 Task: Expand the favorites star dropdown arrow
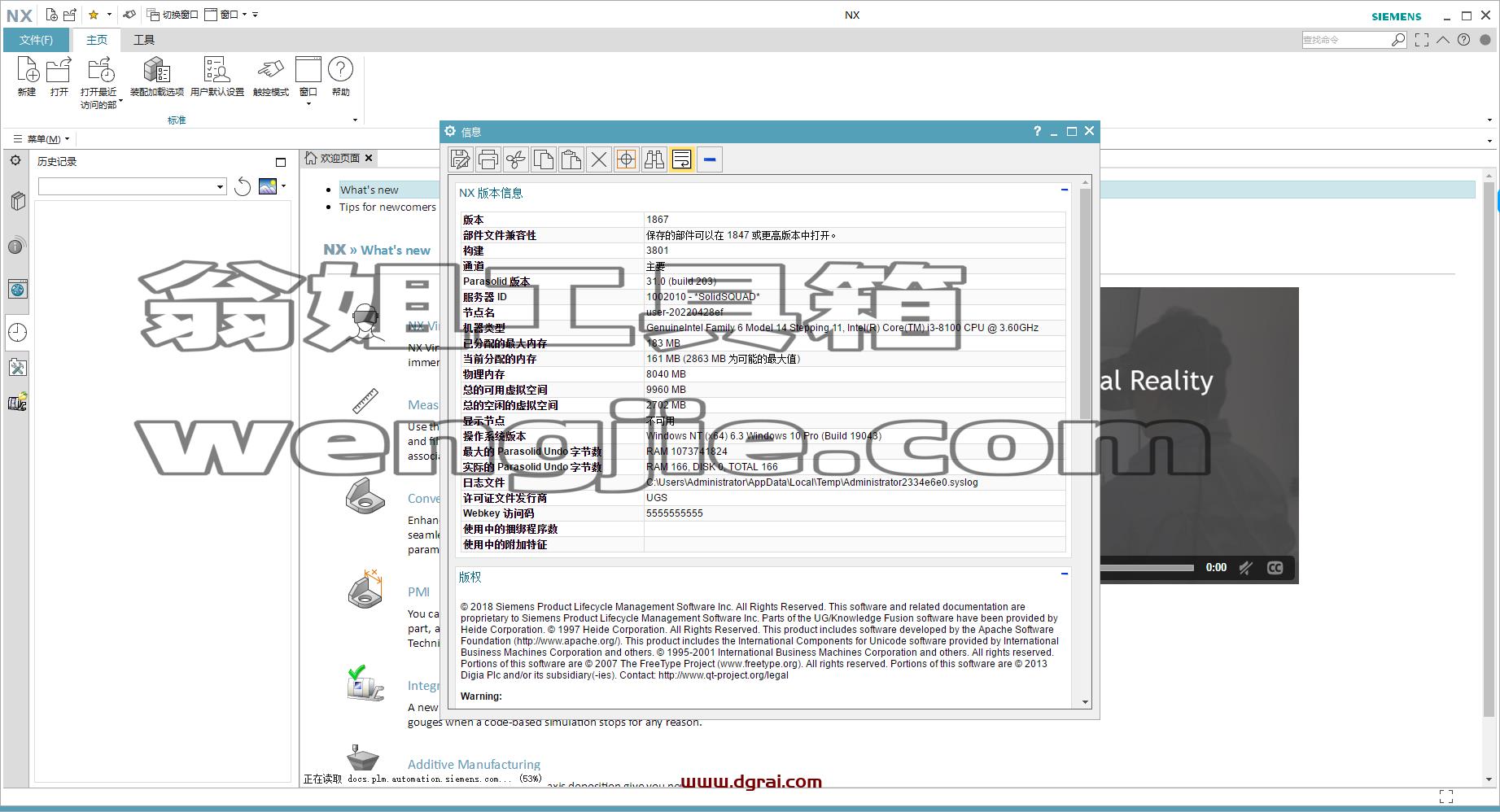(109, 15)
